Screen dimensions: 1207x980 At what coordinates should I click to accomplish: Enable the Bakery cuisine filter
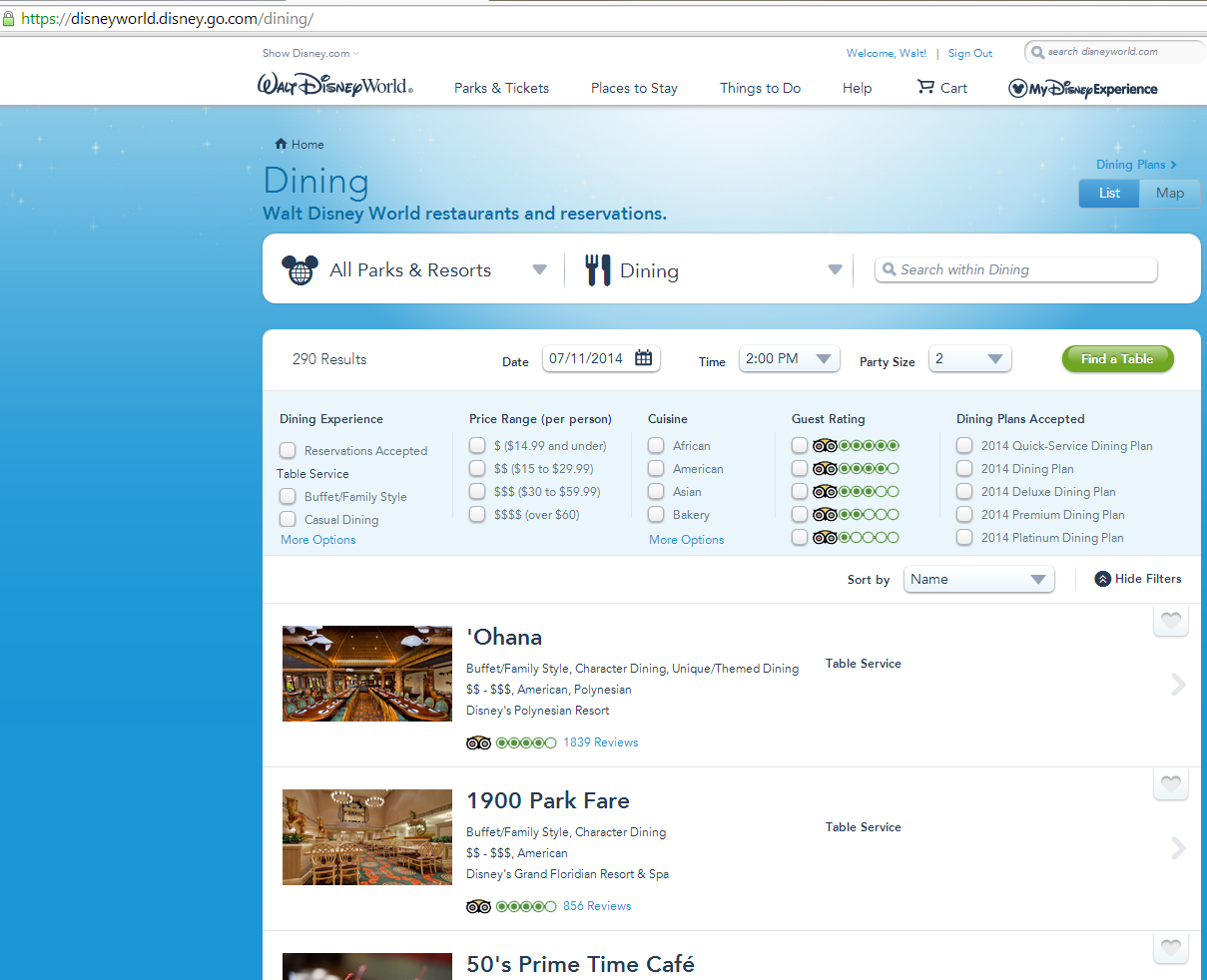pyautogui.click(x=656, y=514)
